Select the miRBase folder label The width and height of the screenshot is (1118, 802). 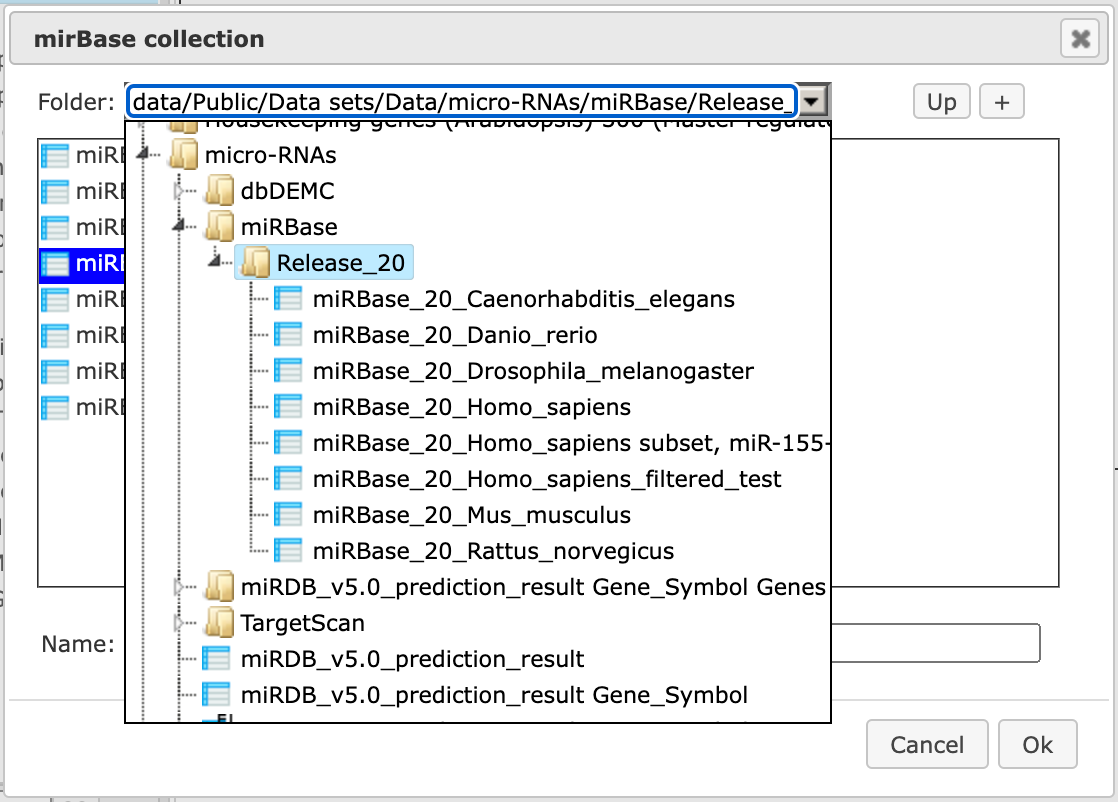tap(289, 227)
